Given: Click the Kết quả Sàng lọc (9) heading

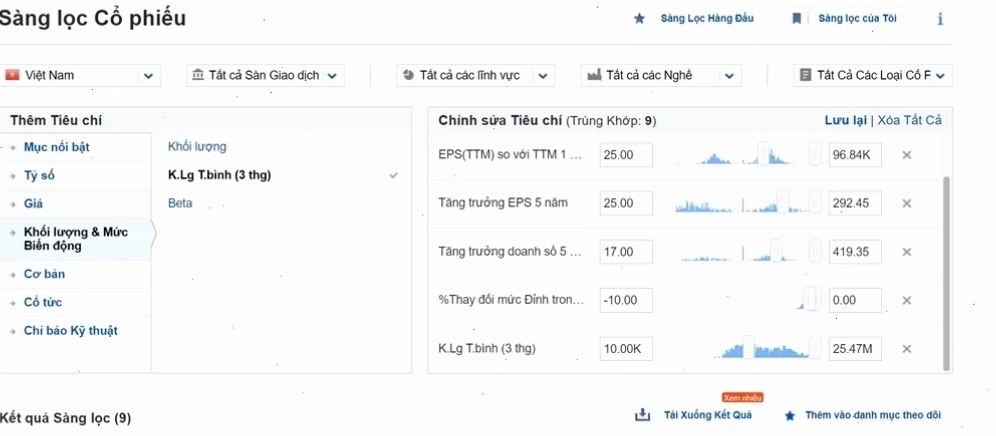Looking at the screenshot, I should click(x=65, y=418).
